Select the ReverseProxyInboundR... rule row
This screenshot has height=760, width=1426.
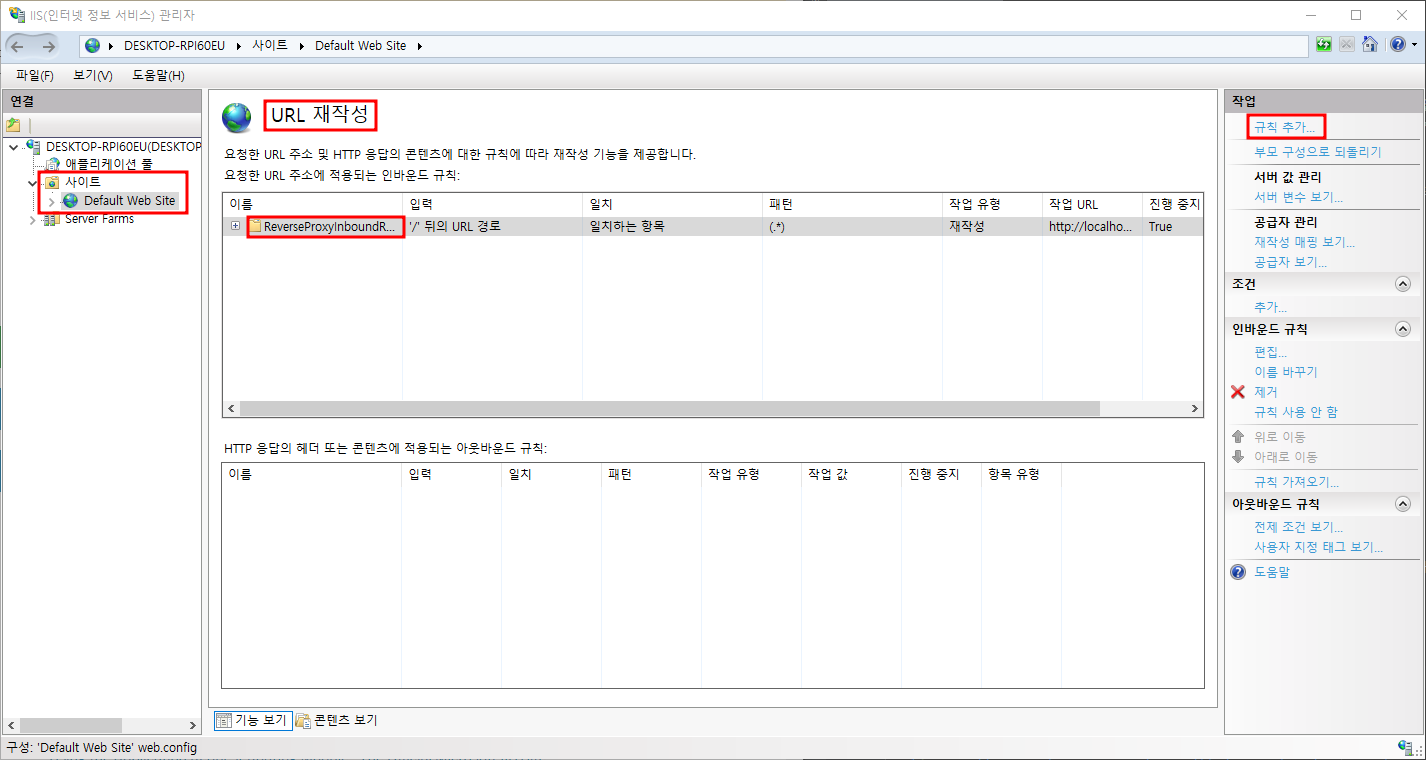(x=712, y=227)
